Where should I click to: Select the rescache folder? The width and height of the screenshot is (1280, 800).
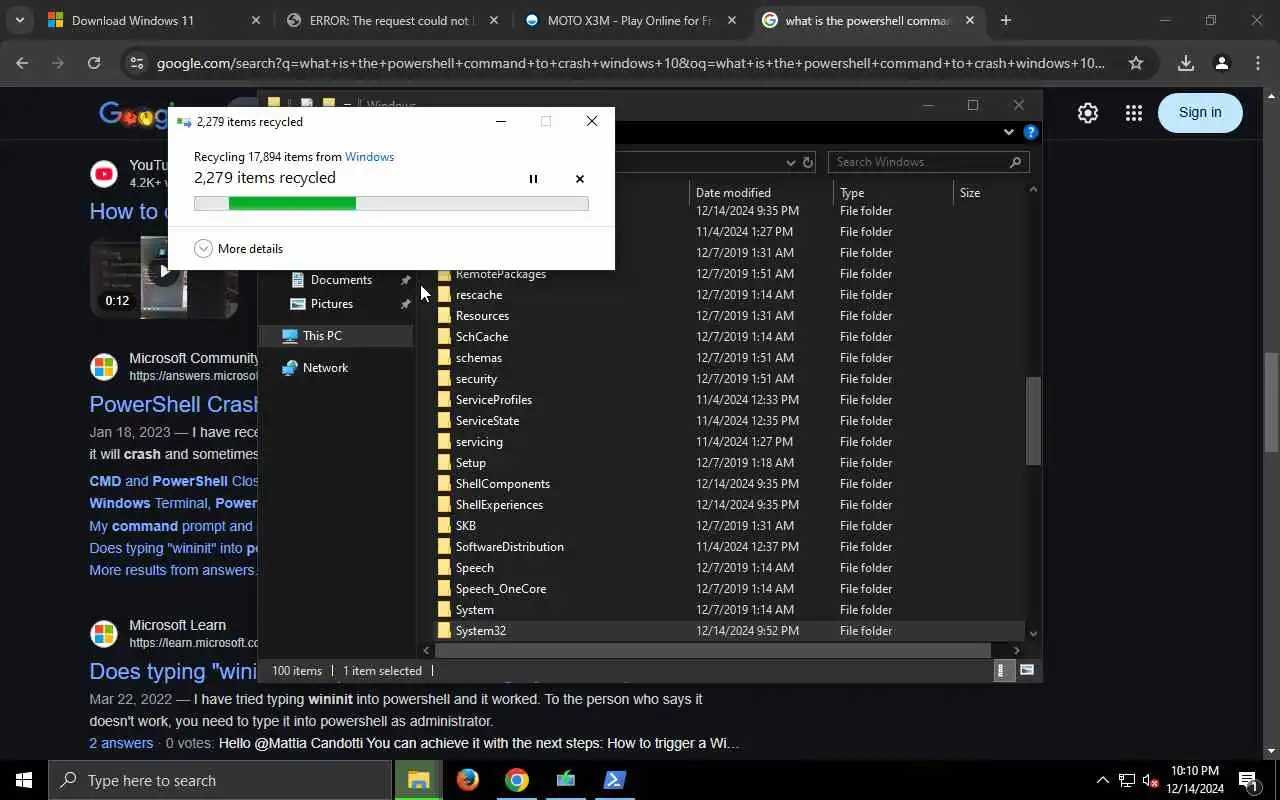click(x=478, y=295)
